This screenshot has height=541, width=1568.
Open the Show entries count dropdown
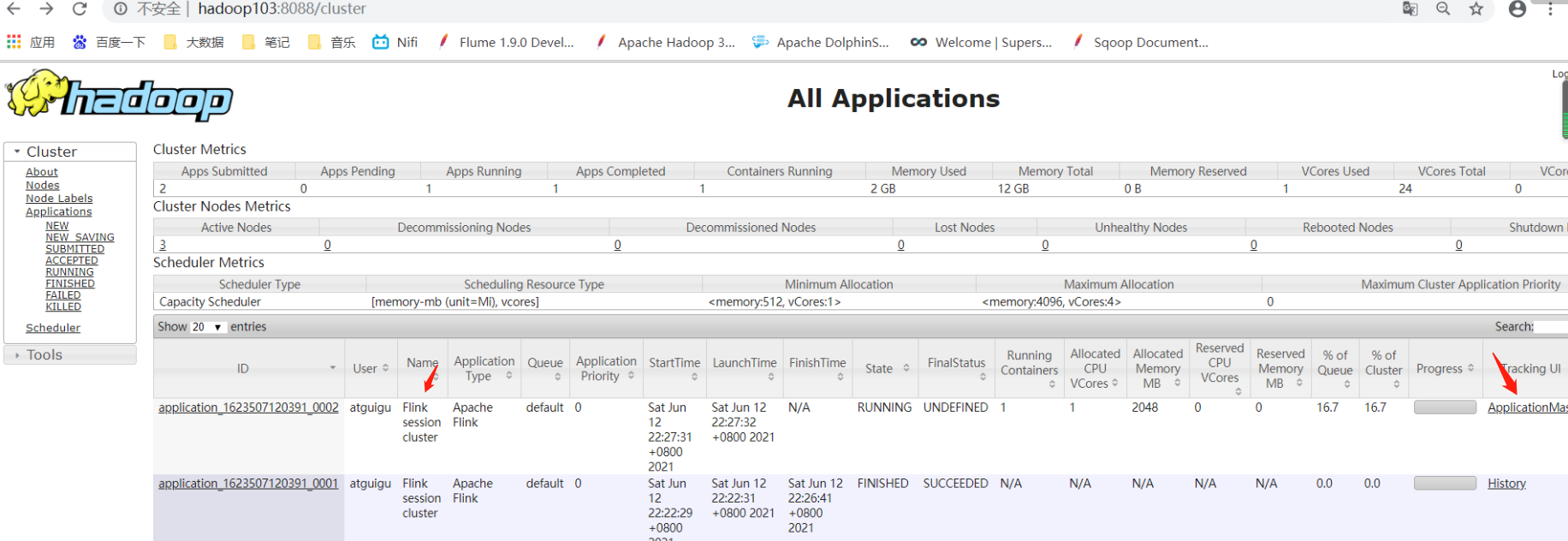[x=207, y=327]
